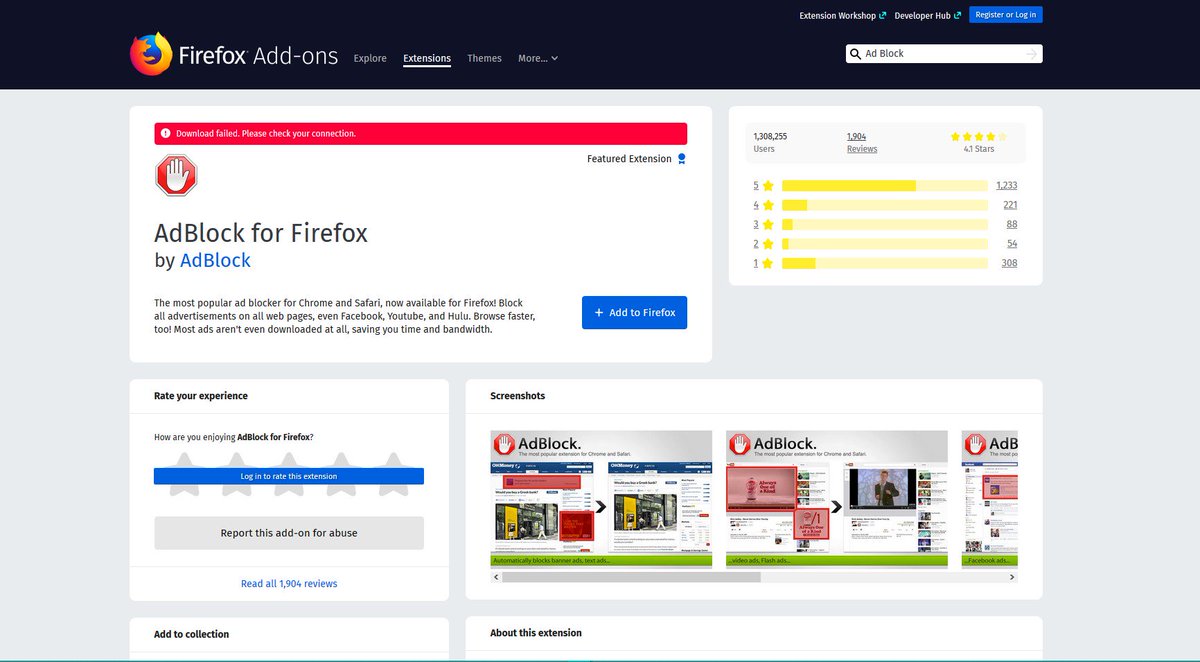The height and width of the screenshot is (662, 1200).
Task: Click the Featured Extension label
Action: [629, 159]
